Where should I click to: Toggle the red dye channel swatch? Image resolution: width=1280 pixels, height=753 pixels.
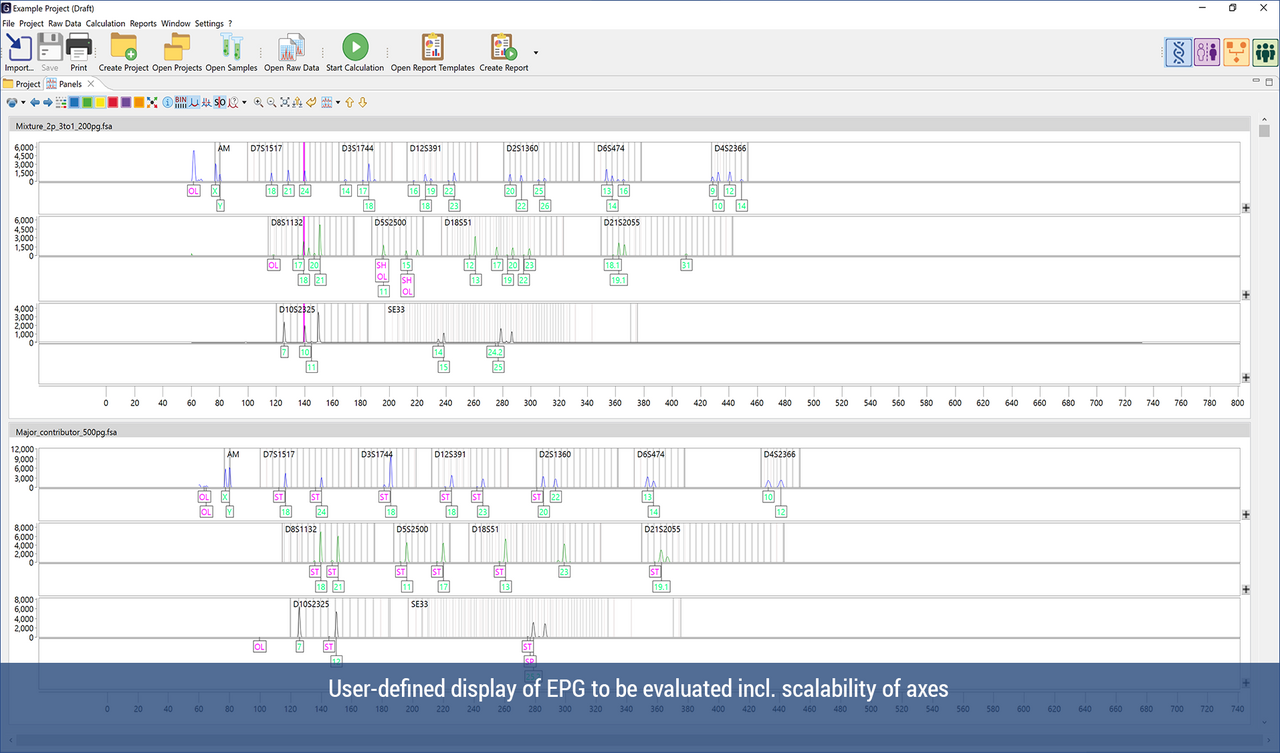[113, 102]
